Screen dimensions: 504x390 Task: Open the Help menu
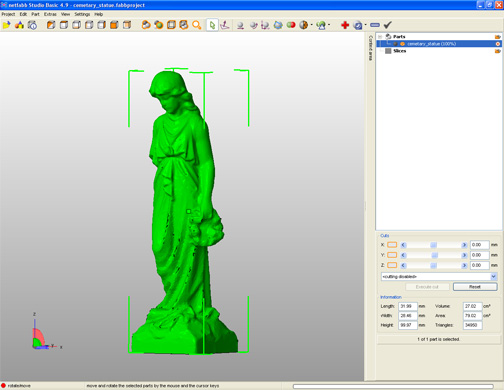[x=98, y=14]
